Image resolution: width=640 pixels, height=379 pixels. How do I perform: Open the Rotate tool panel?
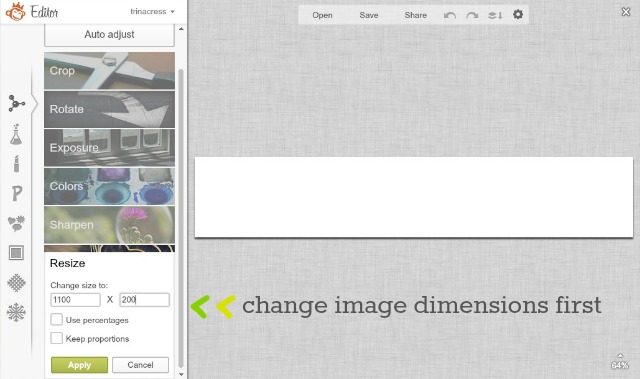pyautogui.click(x=109, y=109)
